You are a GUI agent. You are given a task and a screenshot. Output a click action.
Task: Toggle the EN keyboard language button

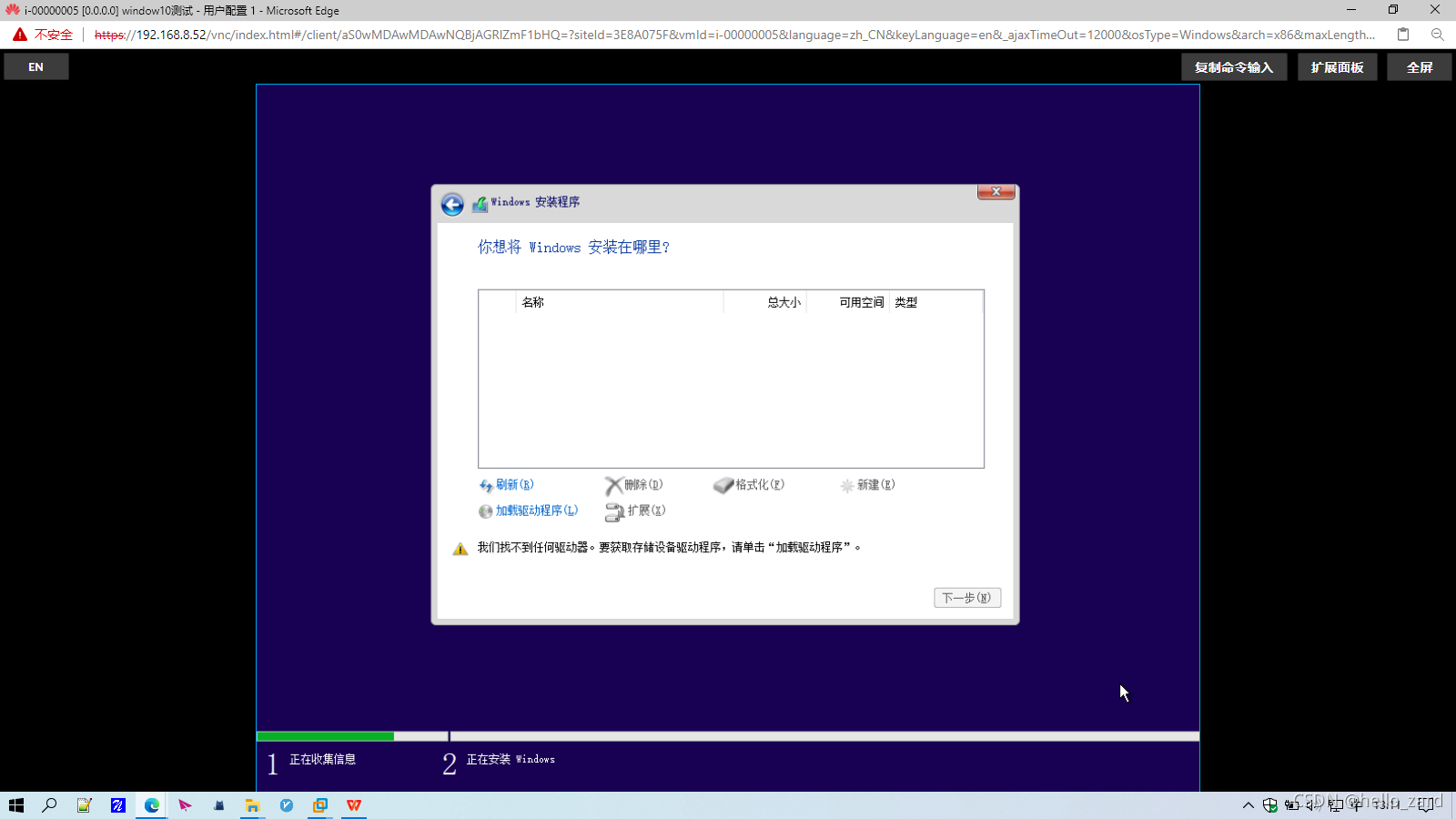(36, 67)
